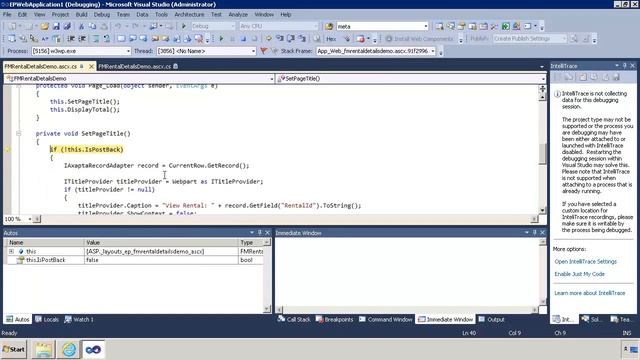
Task: Click the Step Into icon
Action: click(280, 39)
